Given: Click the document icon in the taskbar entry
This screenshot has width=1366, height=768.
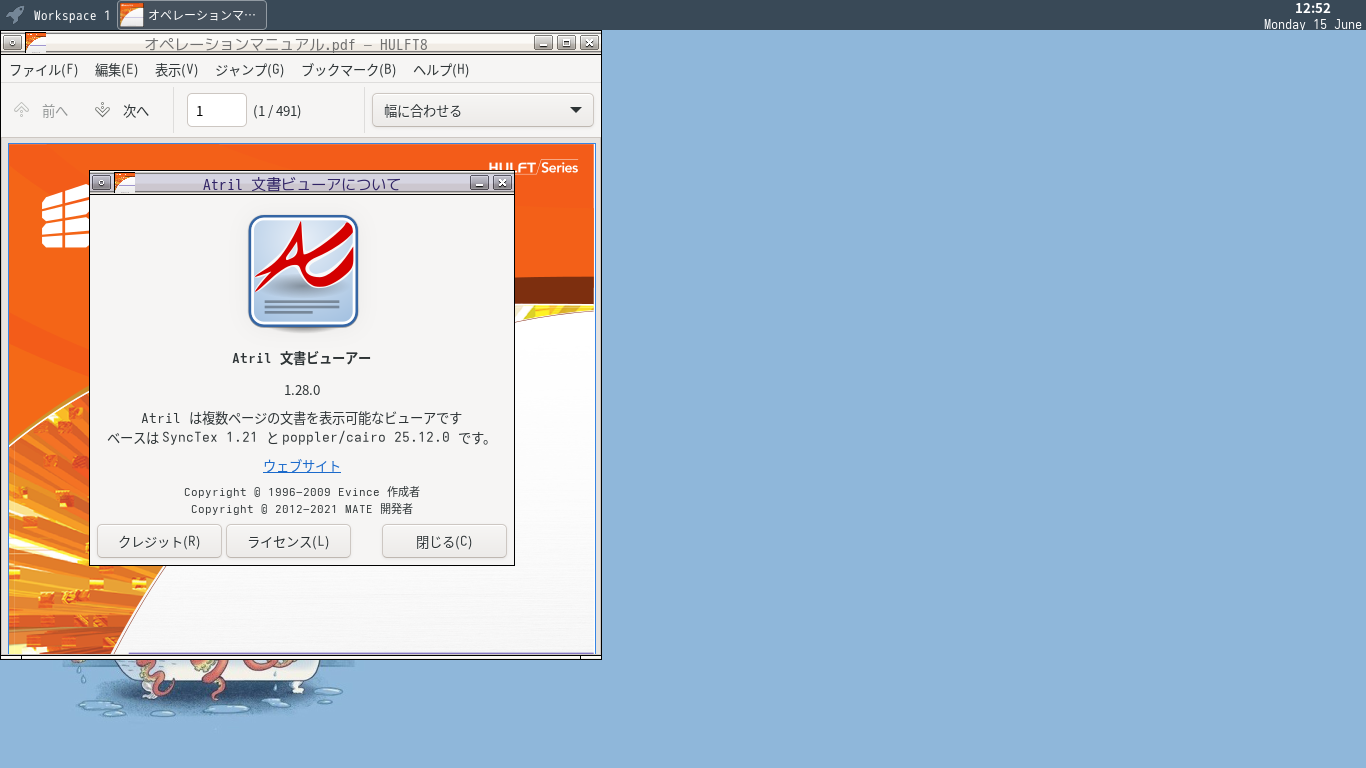Looking at the screenshot, I should point(131,15).
